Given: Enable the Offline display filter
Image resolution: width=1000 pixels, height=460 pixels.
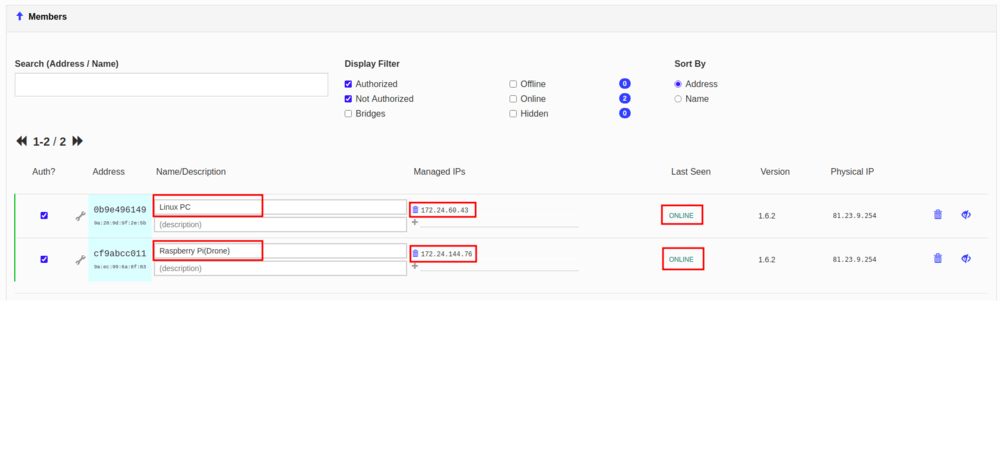Looking at the screenshot, I should pos(513,84).
